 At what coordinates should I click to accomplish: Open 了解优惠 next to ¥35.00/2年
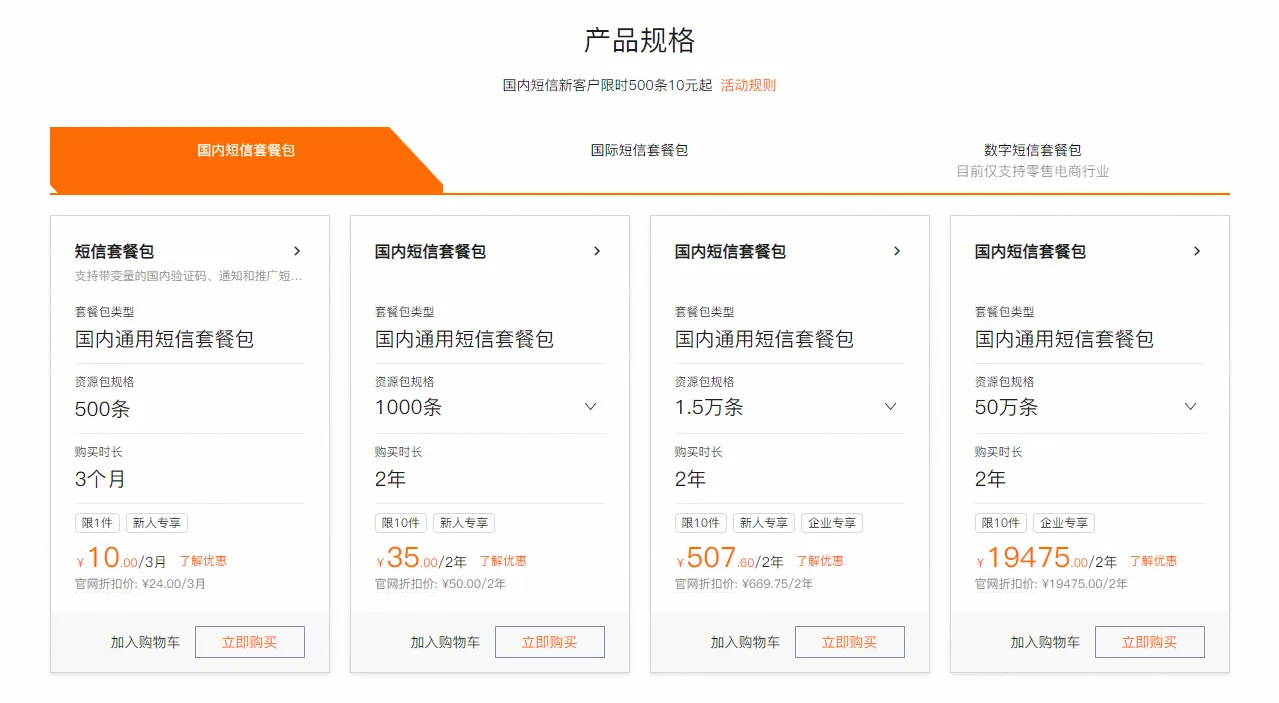[x=503, y=561]
